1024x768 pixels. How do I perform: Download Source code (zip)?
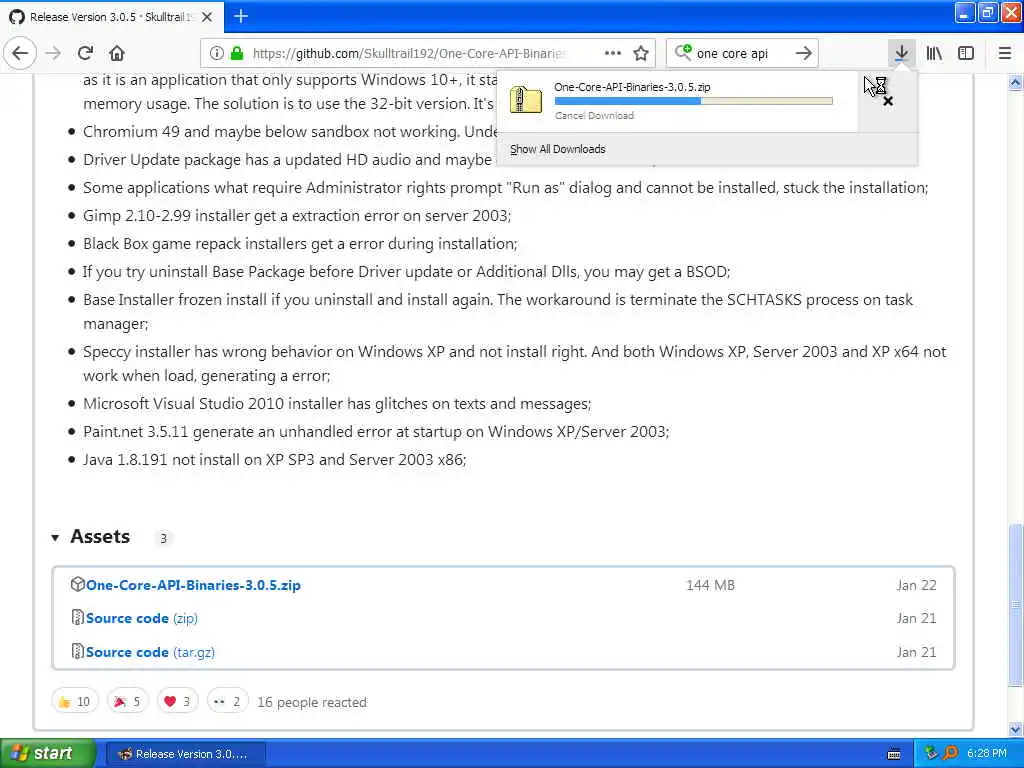coord(142,618)
